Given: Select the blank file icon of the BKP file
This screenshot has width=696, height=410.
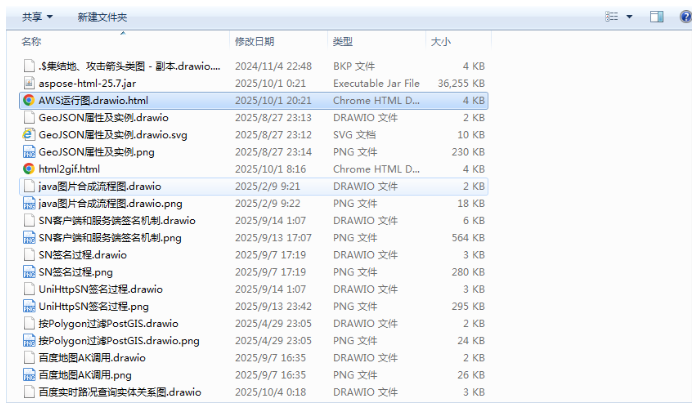Looking at the screenshot, I should 29,66.
